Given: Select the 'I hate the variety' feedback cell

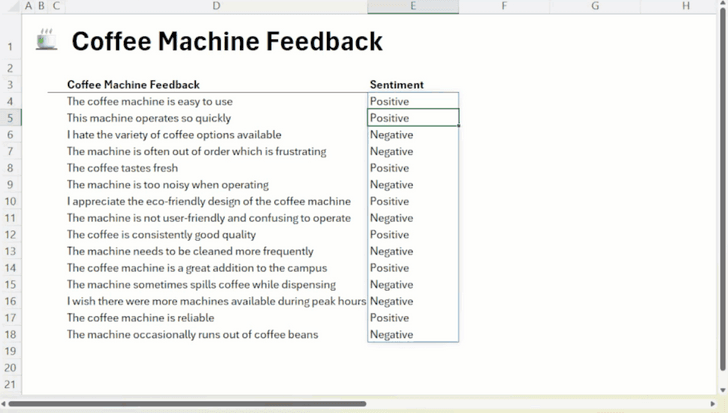Looking at the screenshot, I should point(174,135).
